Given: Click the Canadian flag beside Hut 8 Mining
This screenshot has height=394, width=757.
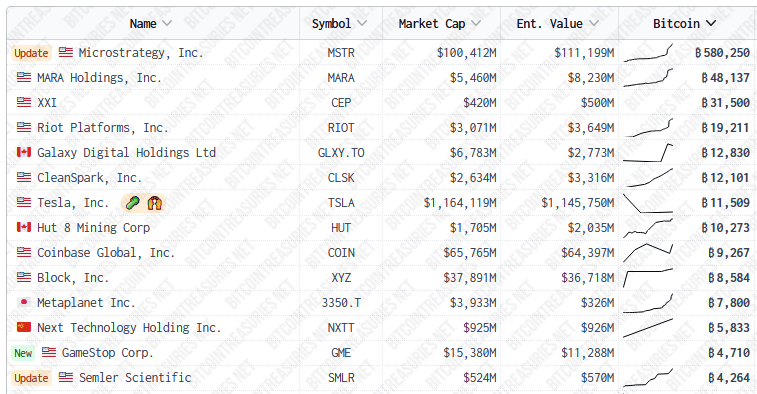Looking at the screenshot, I should click(x=24, y=227).
